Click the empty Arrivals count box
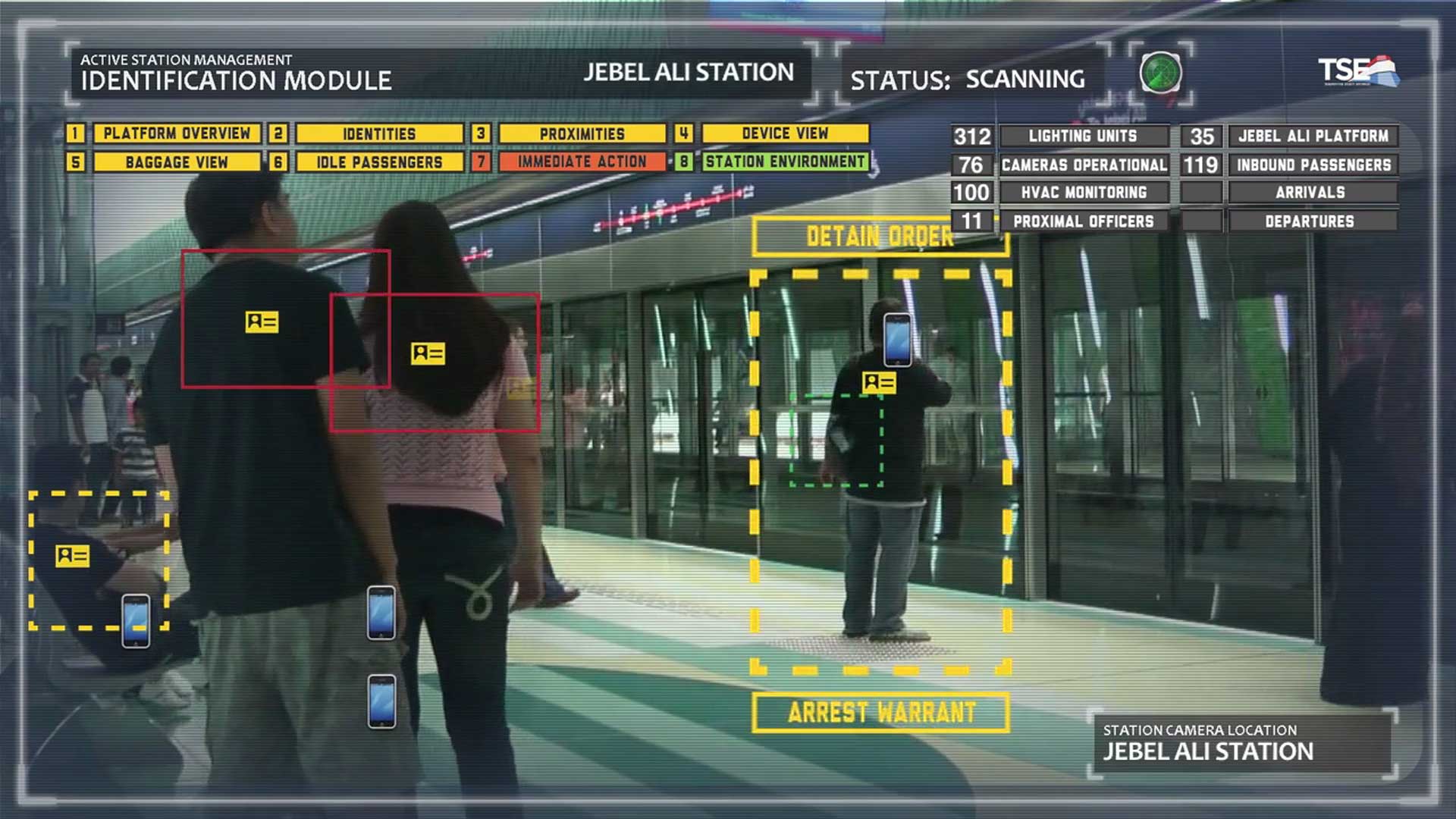Screen dimensions: 1456x819 (x=1202, y=193)
